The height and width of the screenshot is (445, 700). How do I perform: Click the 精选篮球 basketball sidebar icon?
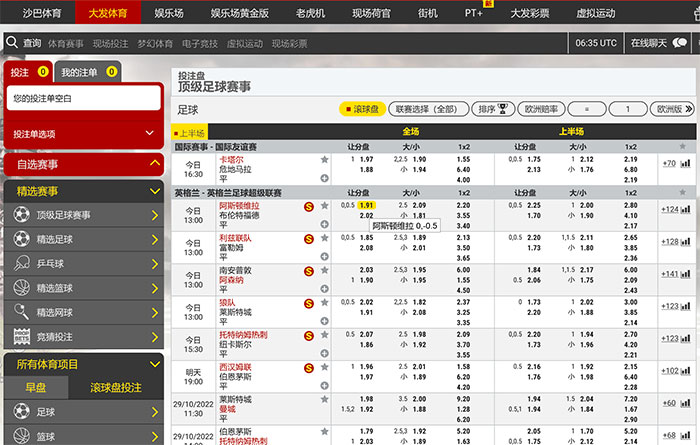click(x=22, y=288)
